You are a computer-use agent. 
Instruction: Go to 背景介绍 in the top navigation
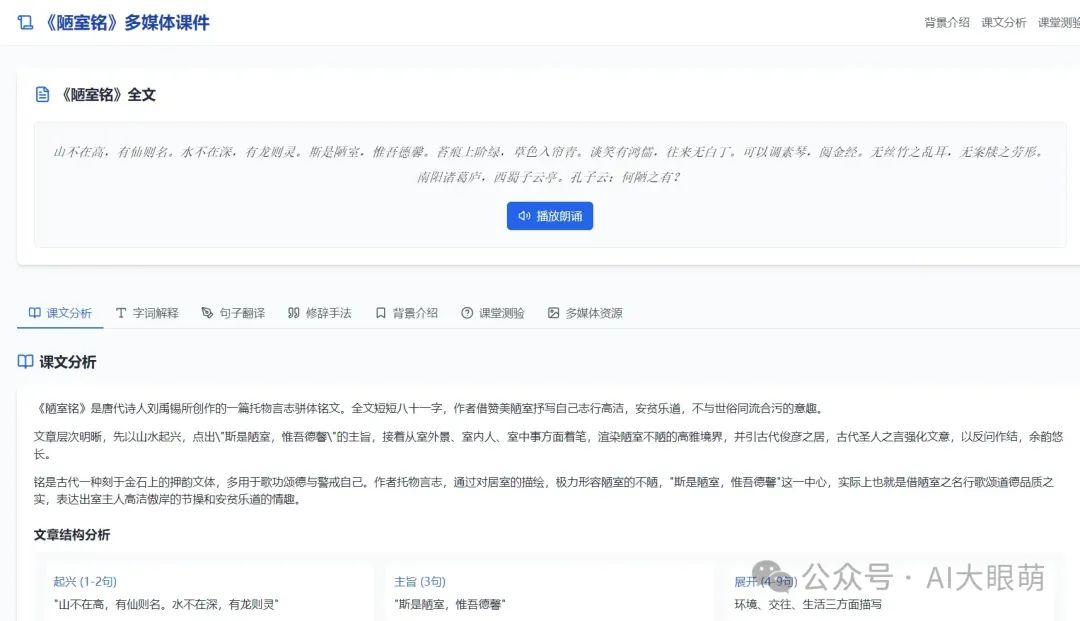pos(946,23)
